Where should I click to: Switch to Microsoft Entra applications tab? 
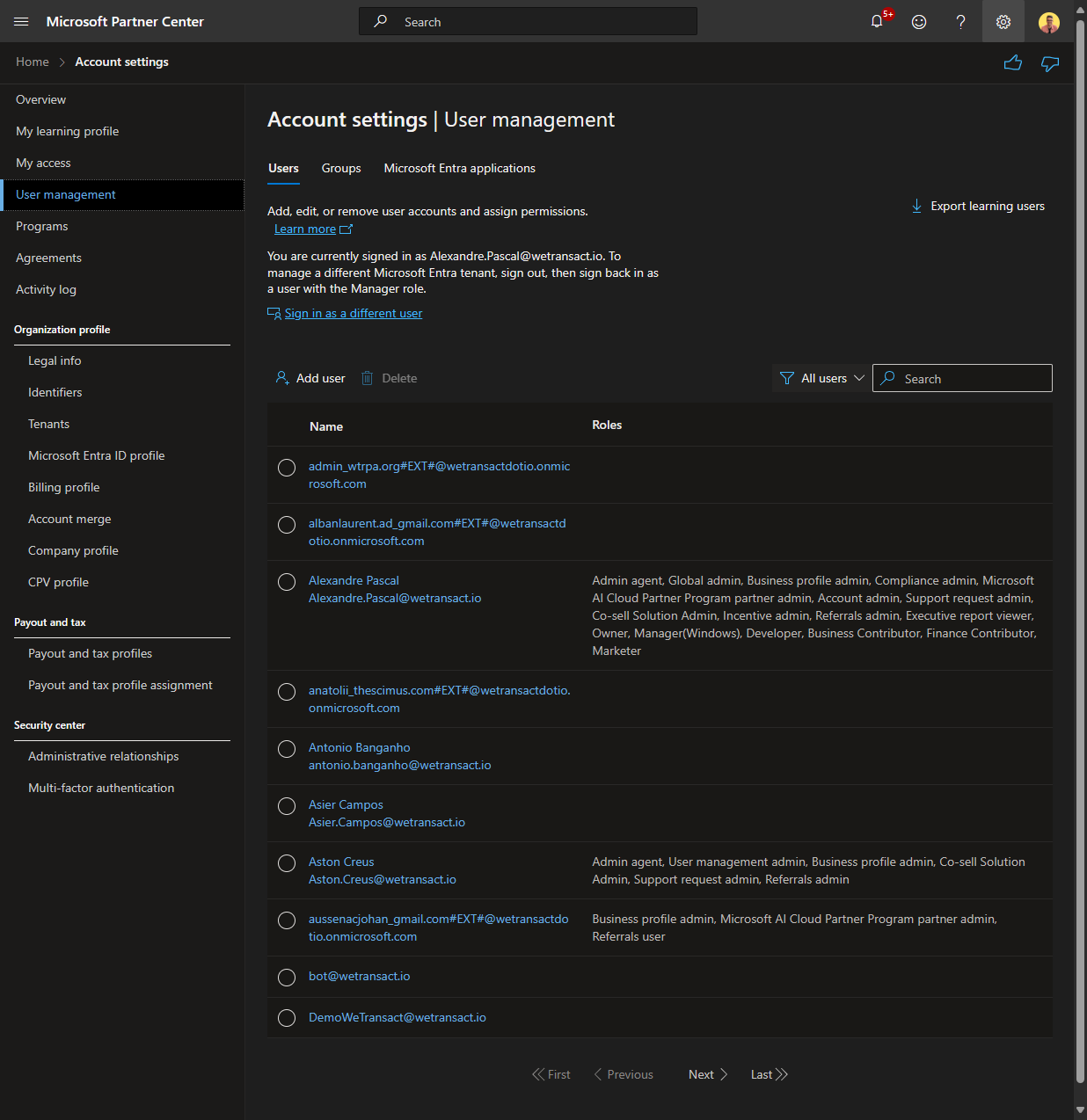click(459, 168)
